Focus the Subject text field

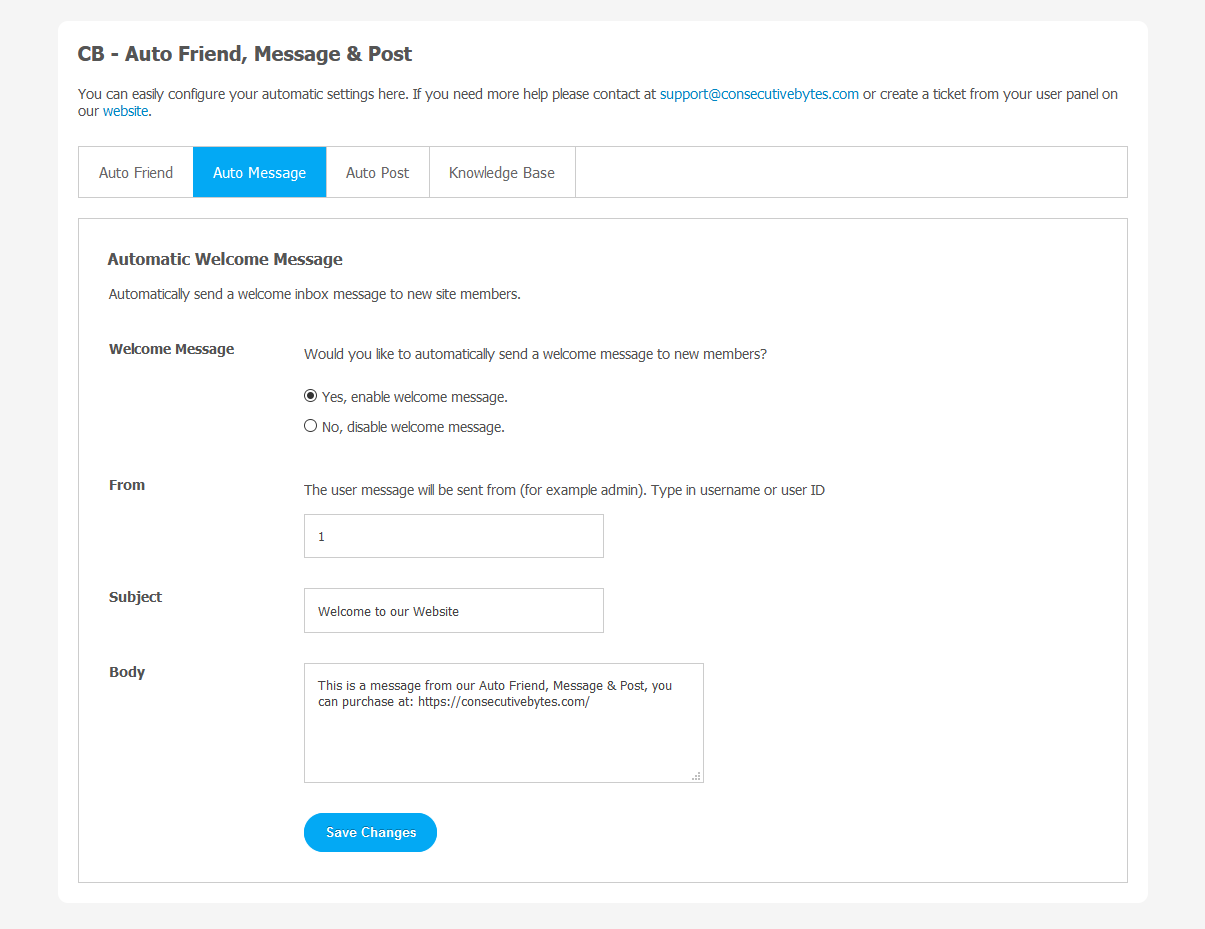(x=453, y=610)
